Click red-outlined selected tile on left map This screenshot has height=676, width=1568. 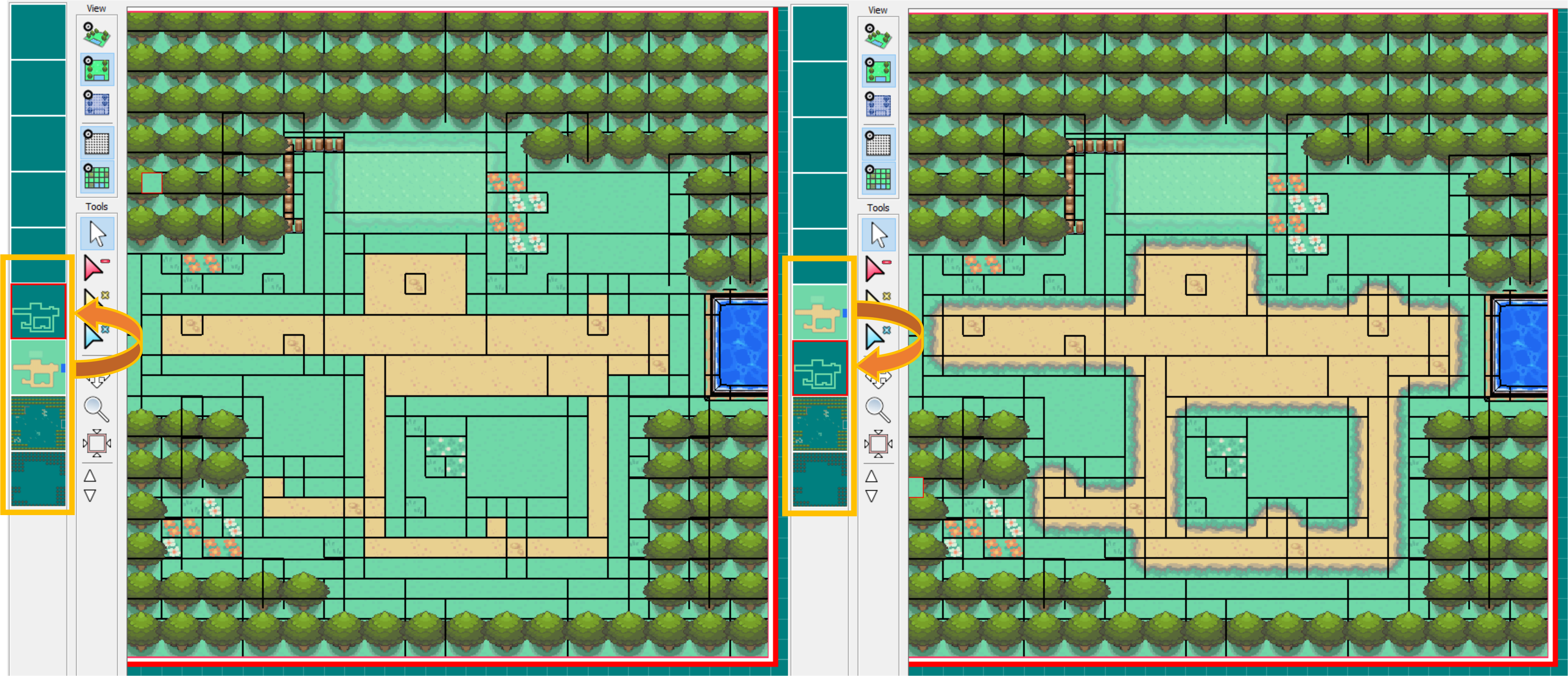152,183
